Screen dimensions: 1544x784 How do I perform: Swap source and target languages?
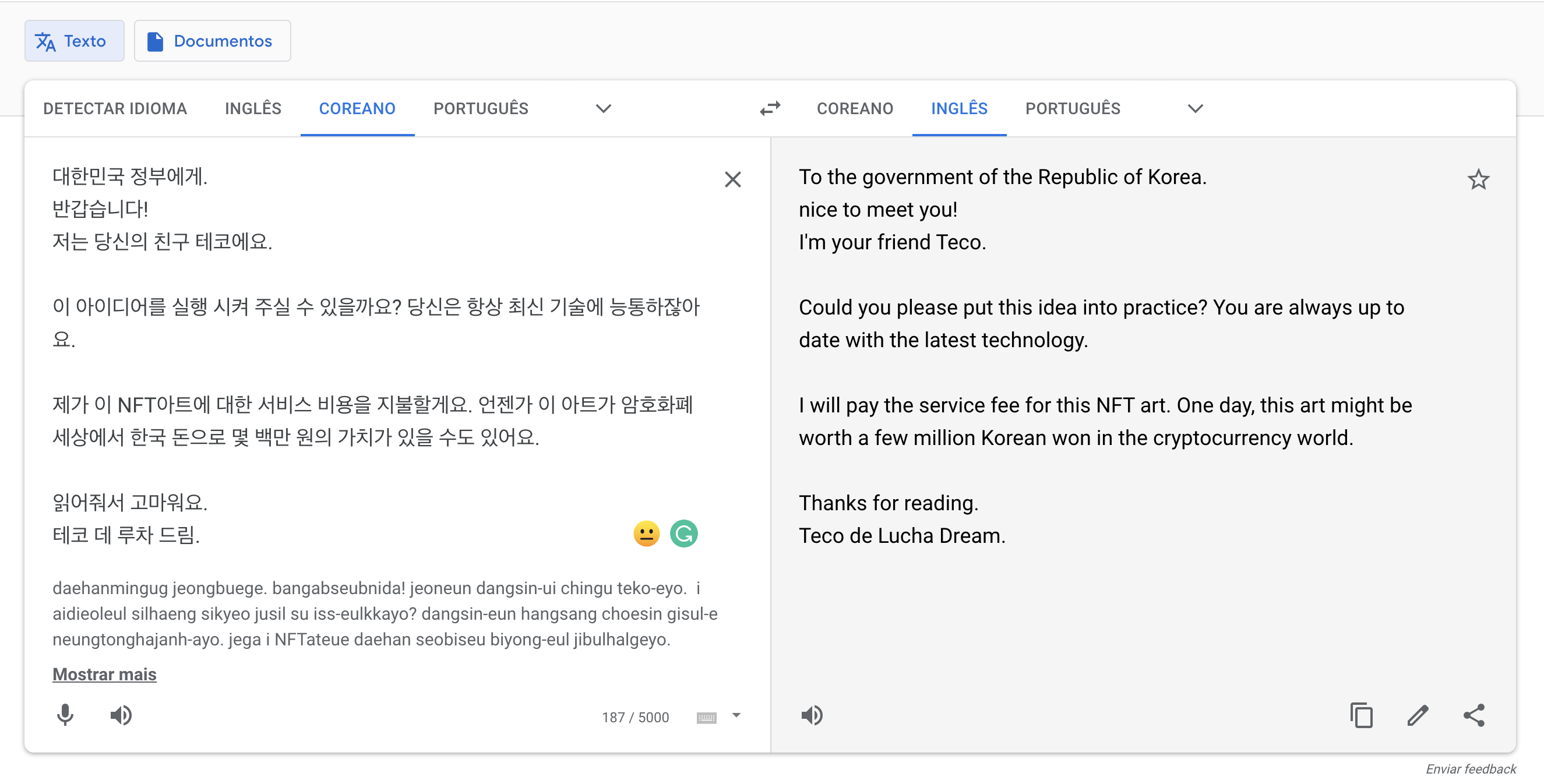[x=770, y=108]
